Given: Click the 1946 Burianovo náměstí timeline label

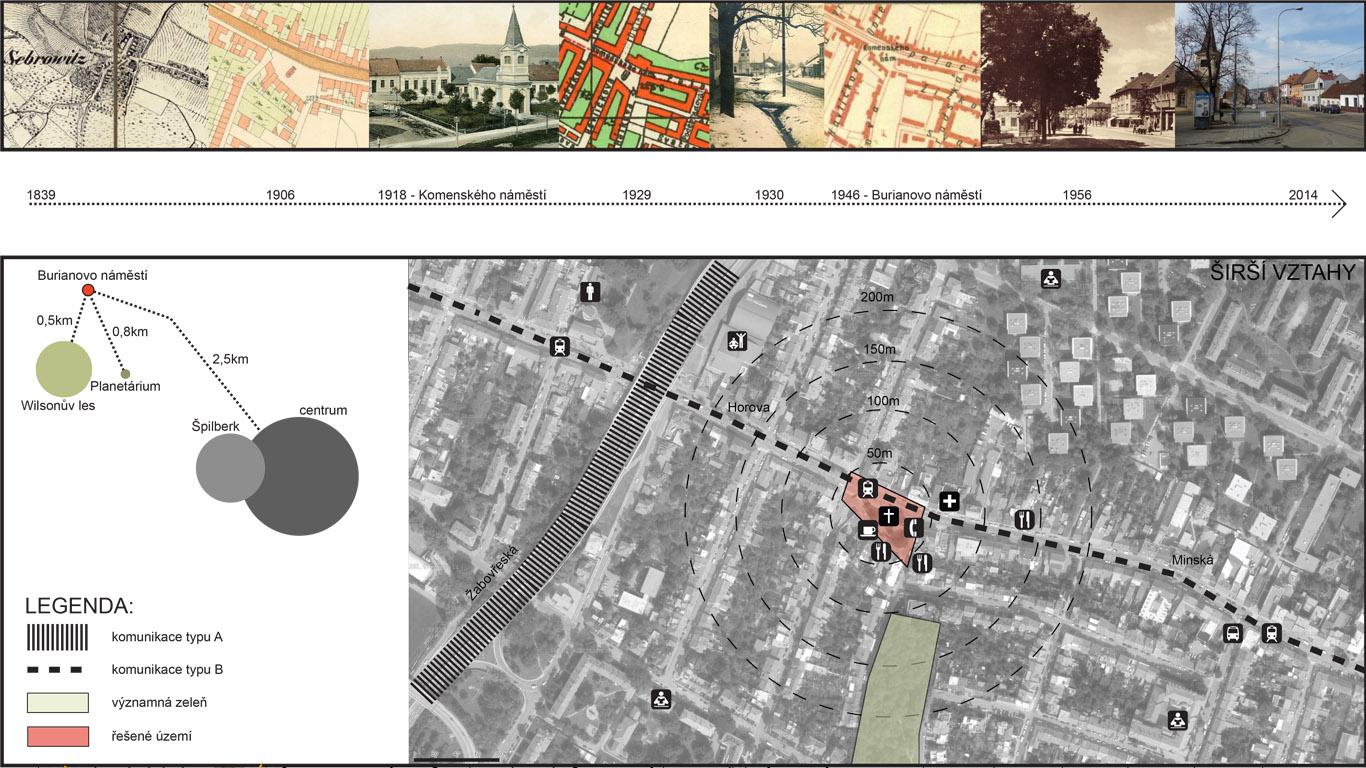Looking at the screenshot, I should (x=906, y=195).
